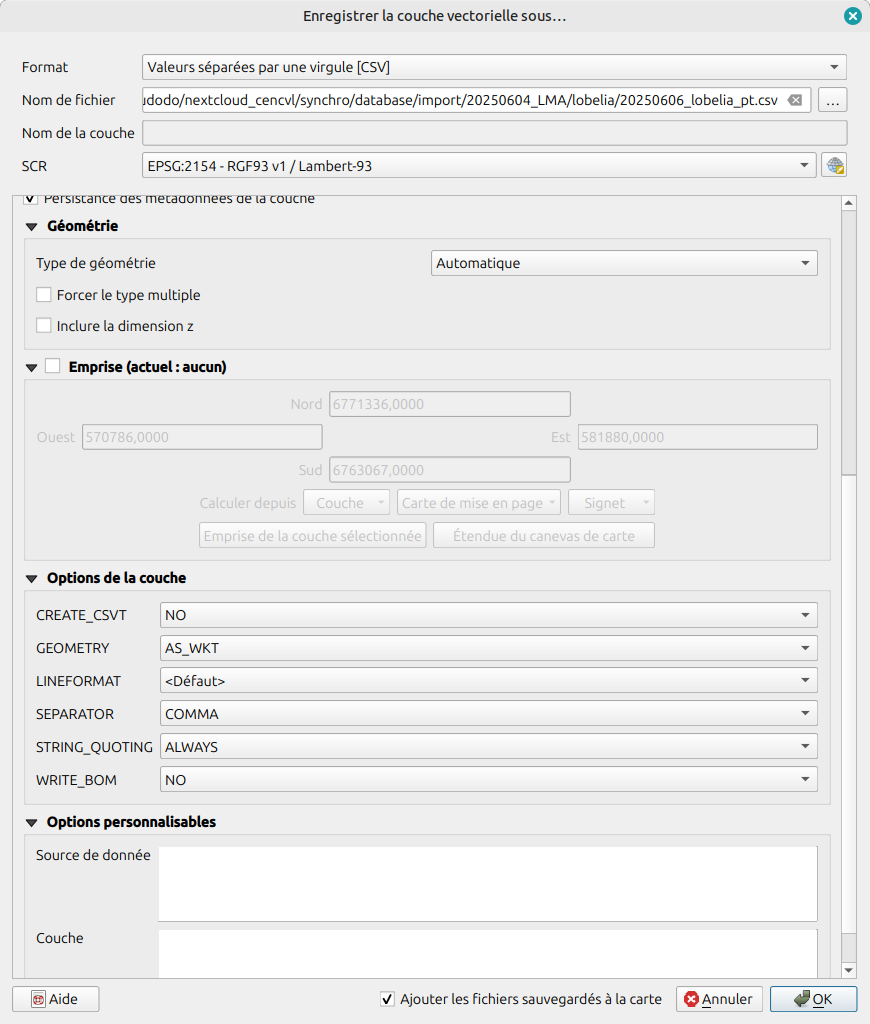870x1024 pixels.
Task: Click the CRS selector globe icon
Action: pos(834,166)
